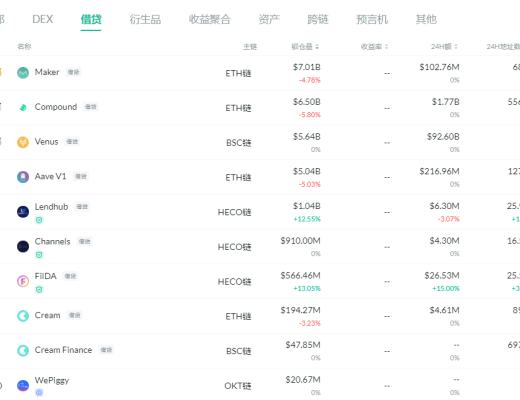Click Cream's $194.27M locked value
Image resolution: width=520 pixels, height=400 pixels.
300,310
